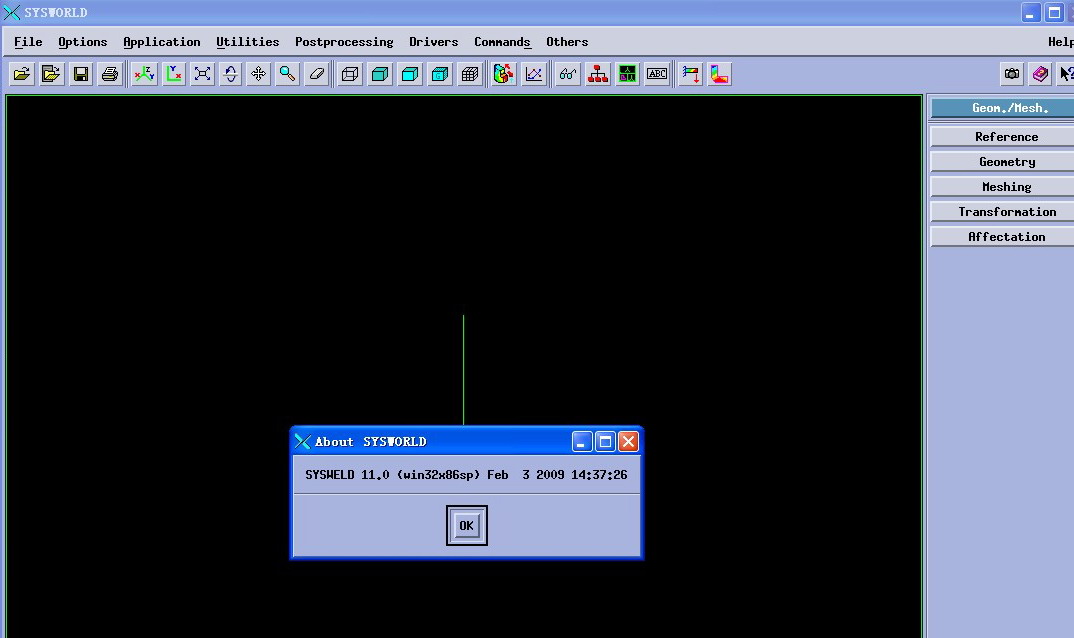This screenshot has height=638, width=1074.
Task: Open the Utilities menu
Action: 248,42
